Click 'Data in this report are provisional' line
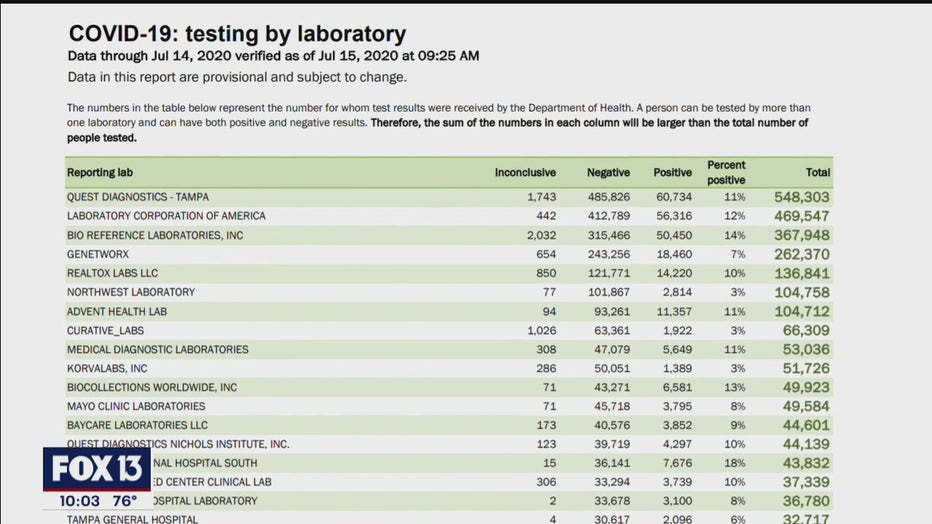This screenshot has height=524, width=932. pos(237,77)
